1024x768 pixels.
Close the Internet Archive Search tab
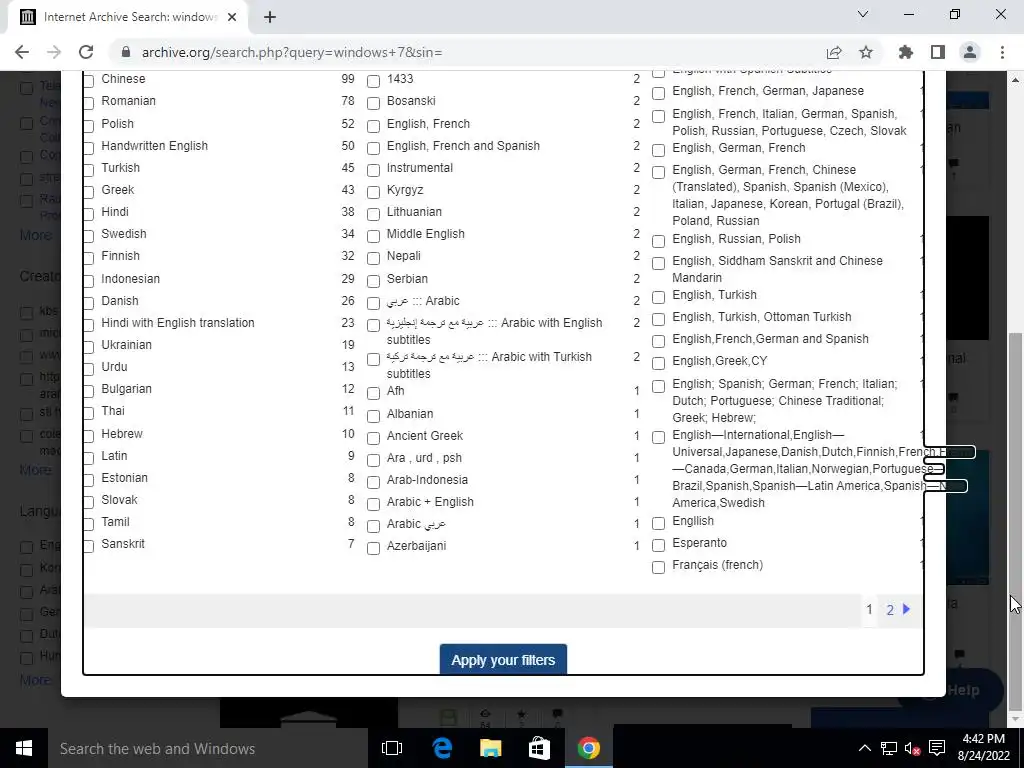coord(232,17)
